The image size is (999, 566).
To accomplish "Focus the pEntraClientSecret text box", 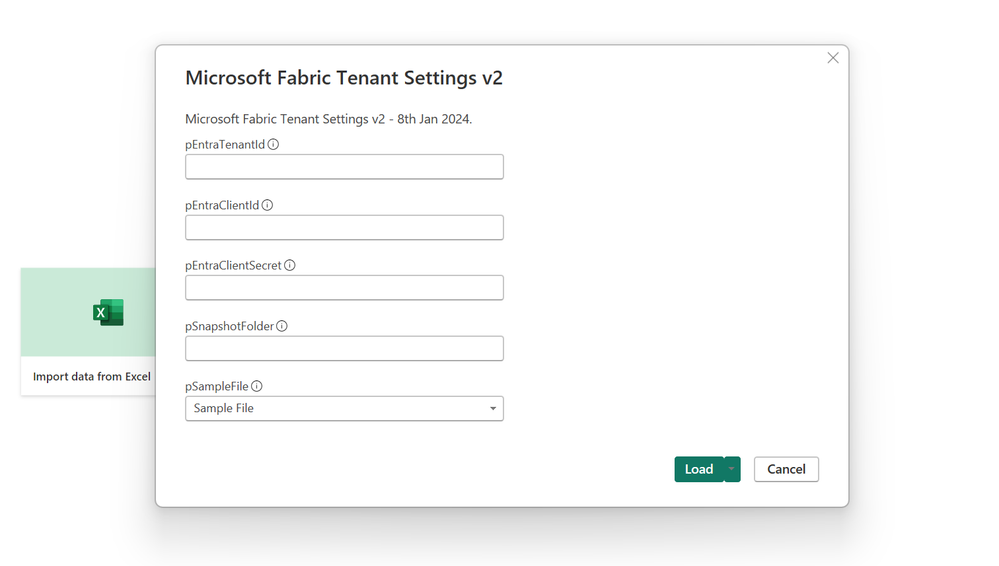I will tap(344, 287).
